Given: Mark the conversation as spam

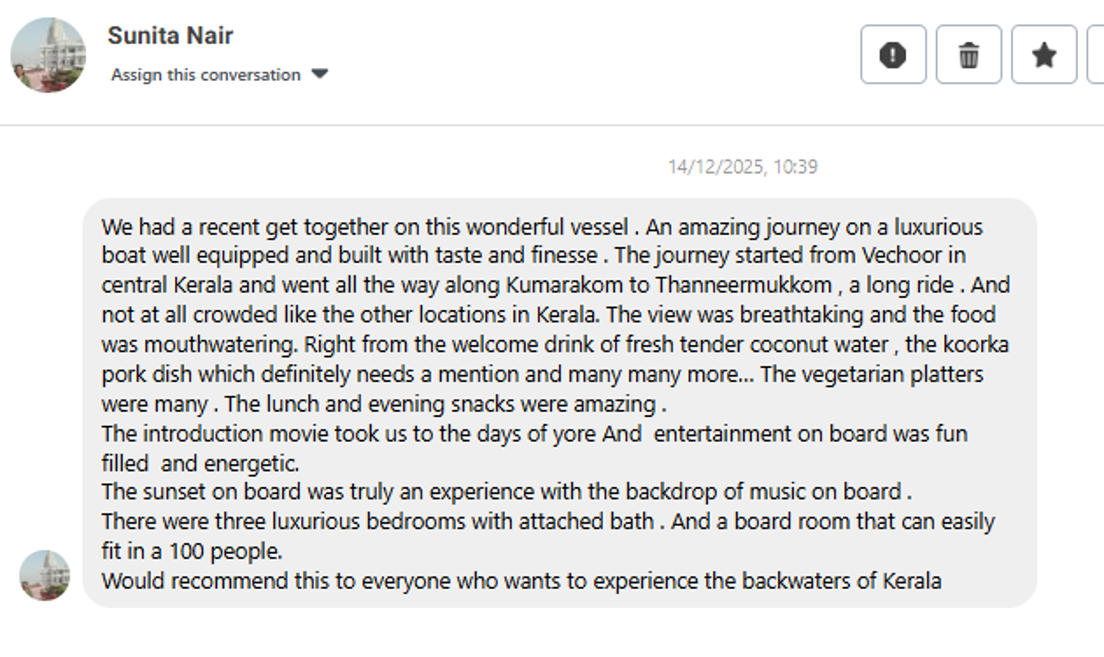Looking at the screenshot, I should [893, 55].
